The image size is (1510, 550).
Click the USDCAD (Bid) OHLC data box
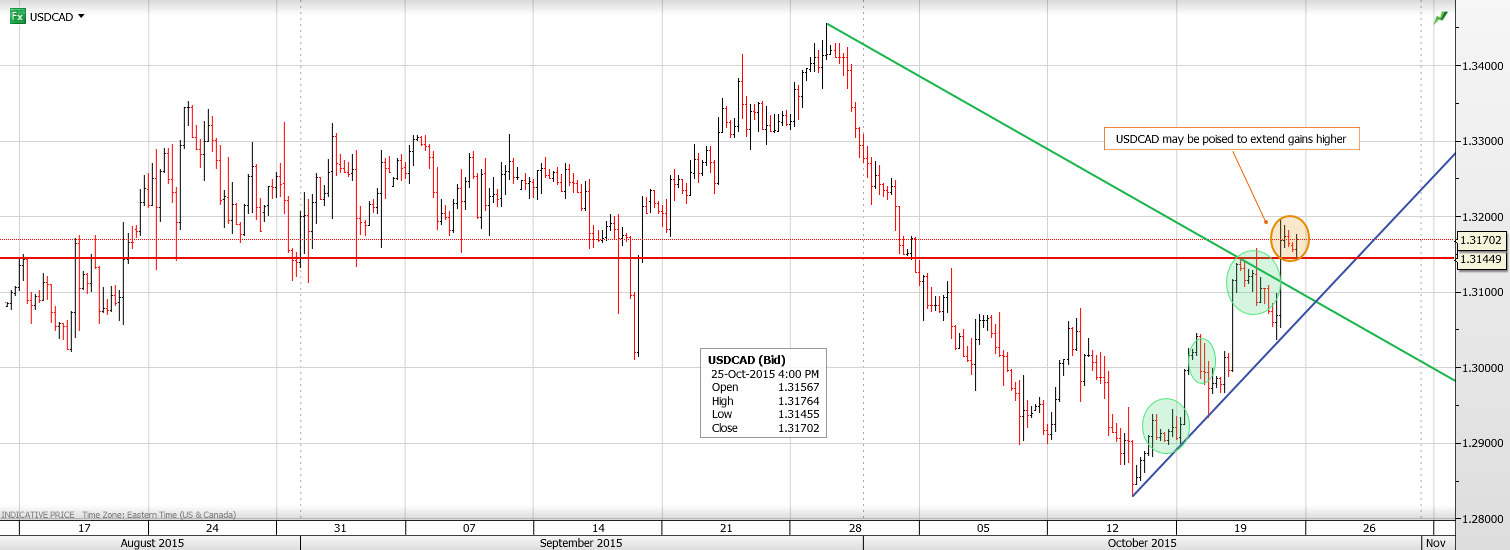point(763,393)
